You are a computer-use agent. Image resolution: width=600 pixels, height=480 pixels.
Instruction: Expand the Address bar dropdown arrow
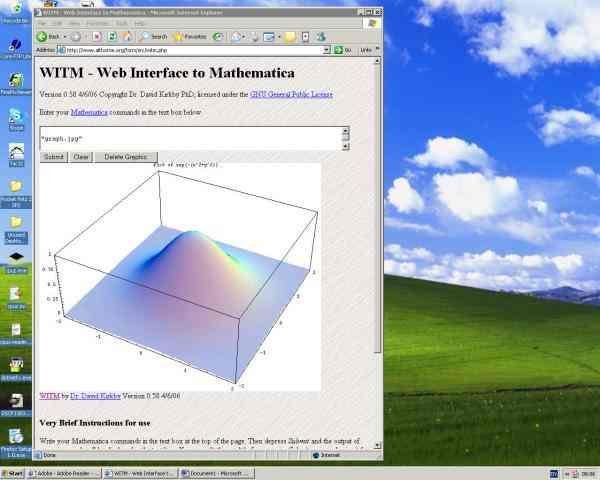pyautogui.click(x=326, y=50)
